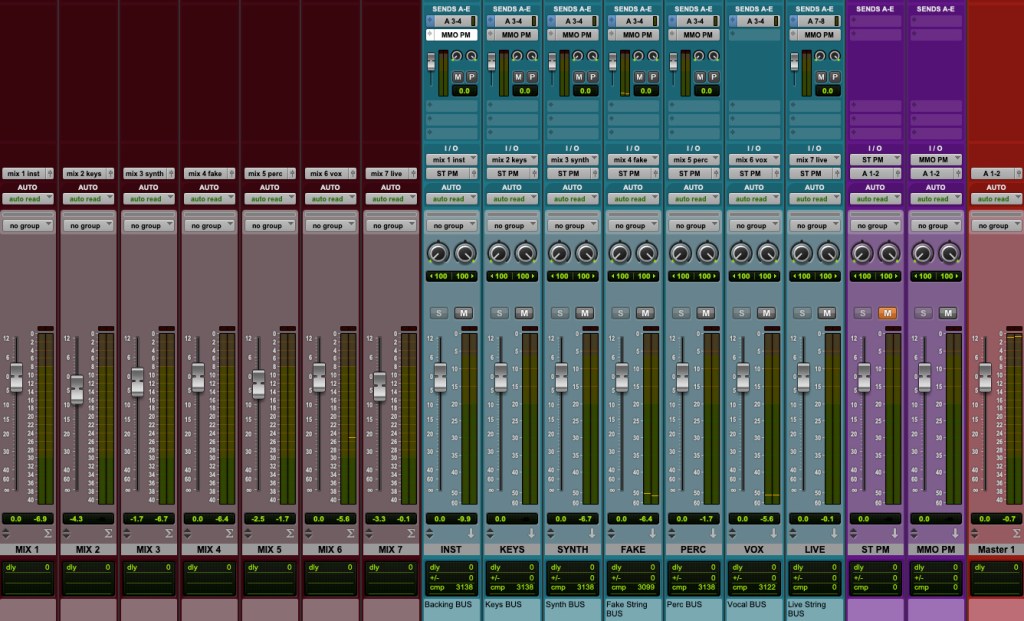Viewport: 1024px width, 621px height.
Task: Click the MIX 2 volume fader handle
Action: [x=76, y=390]
